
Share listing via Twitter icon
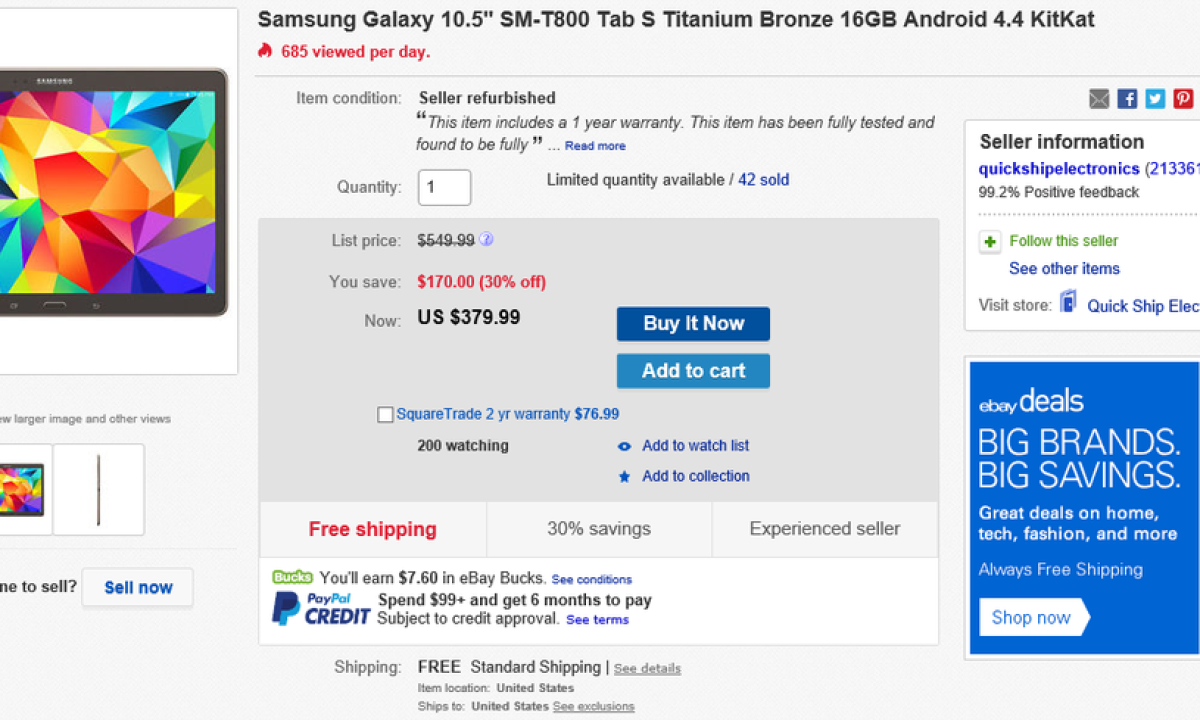[x=1155, y=98]
